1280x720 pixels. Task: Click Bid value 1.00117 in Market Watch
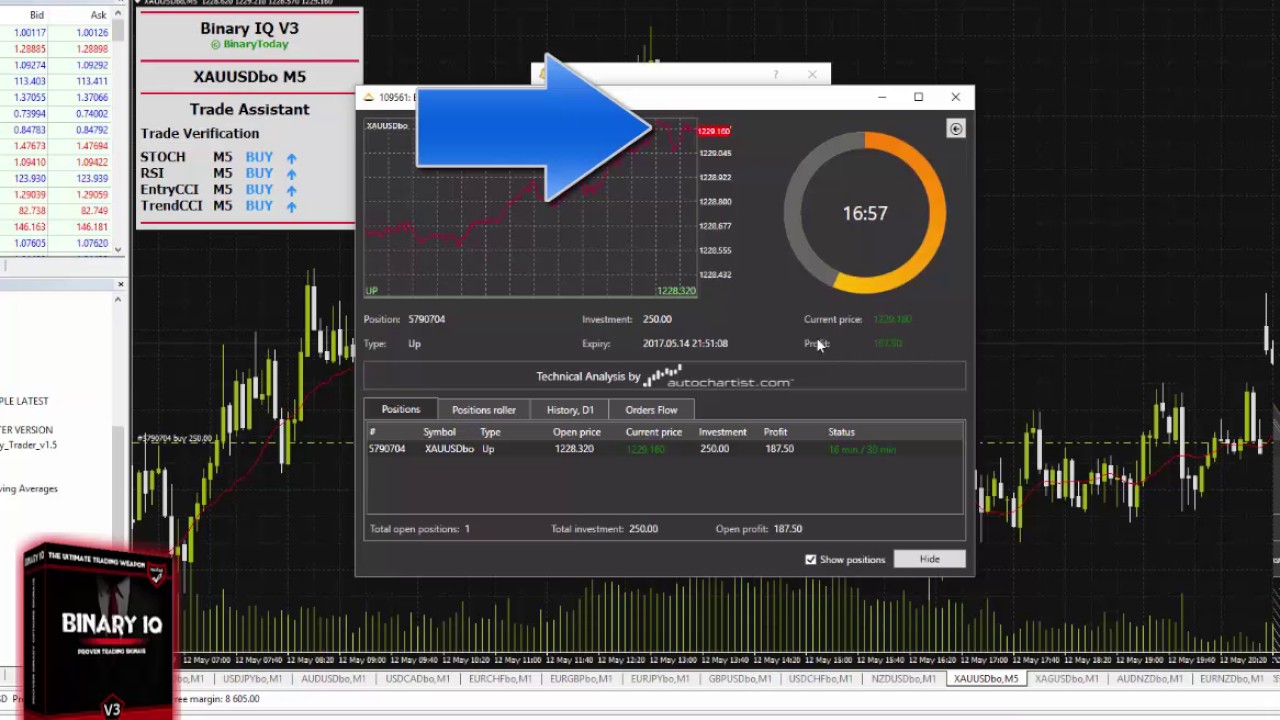tap(30, 33)
